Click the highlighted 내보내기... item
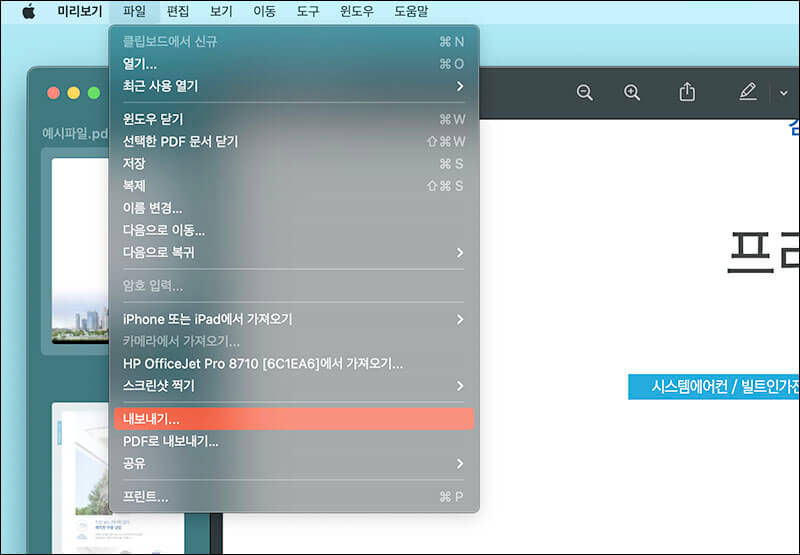 (293, 419)
